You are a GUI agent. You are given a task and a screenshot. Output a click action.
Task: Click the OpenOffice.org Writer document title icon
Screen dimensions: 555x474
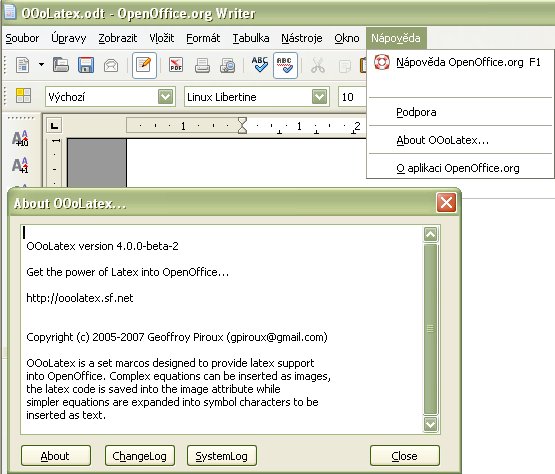[x=10, y=11]
